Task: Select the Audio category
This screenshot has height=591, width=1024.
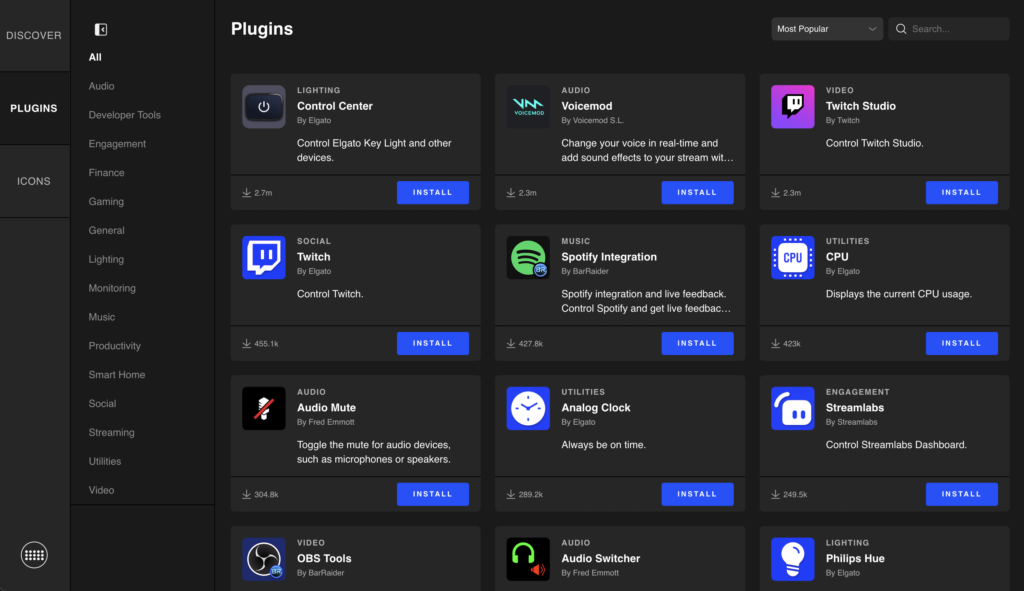Action: [101, 86]
